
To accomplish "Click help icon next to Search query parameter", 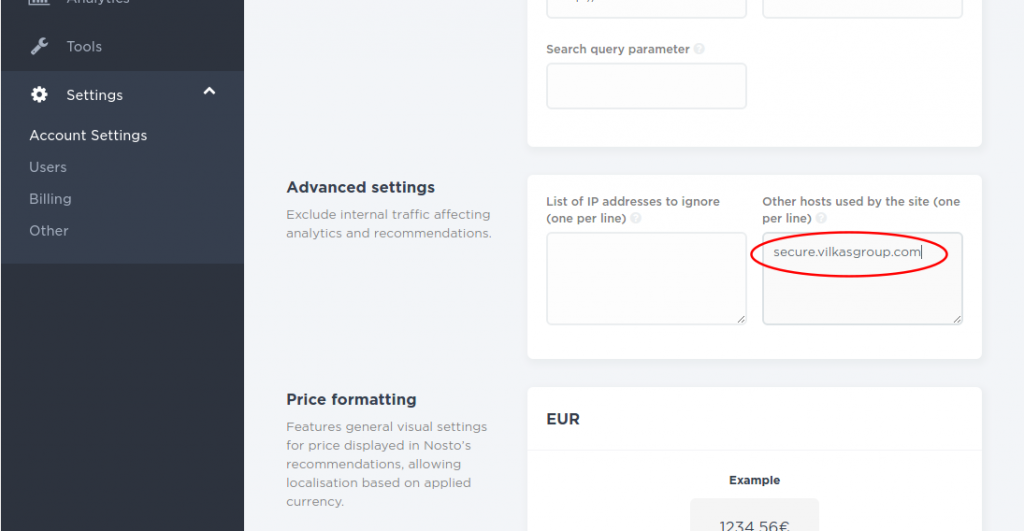I will tap(699, 49).
